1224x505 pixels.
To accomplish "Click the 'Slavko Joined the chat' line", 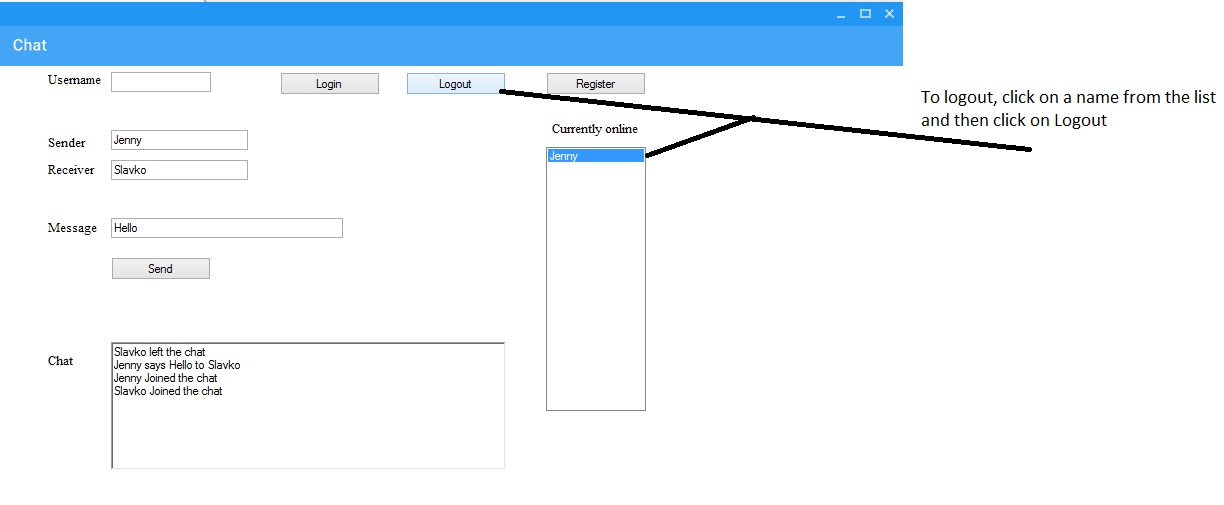I will (x=168, y=391).
